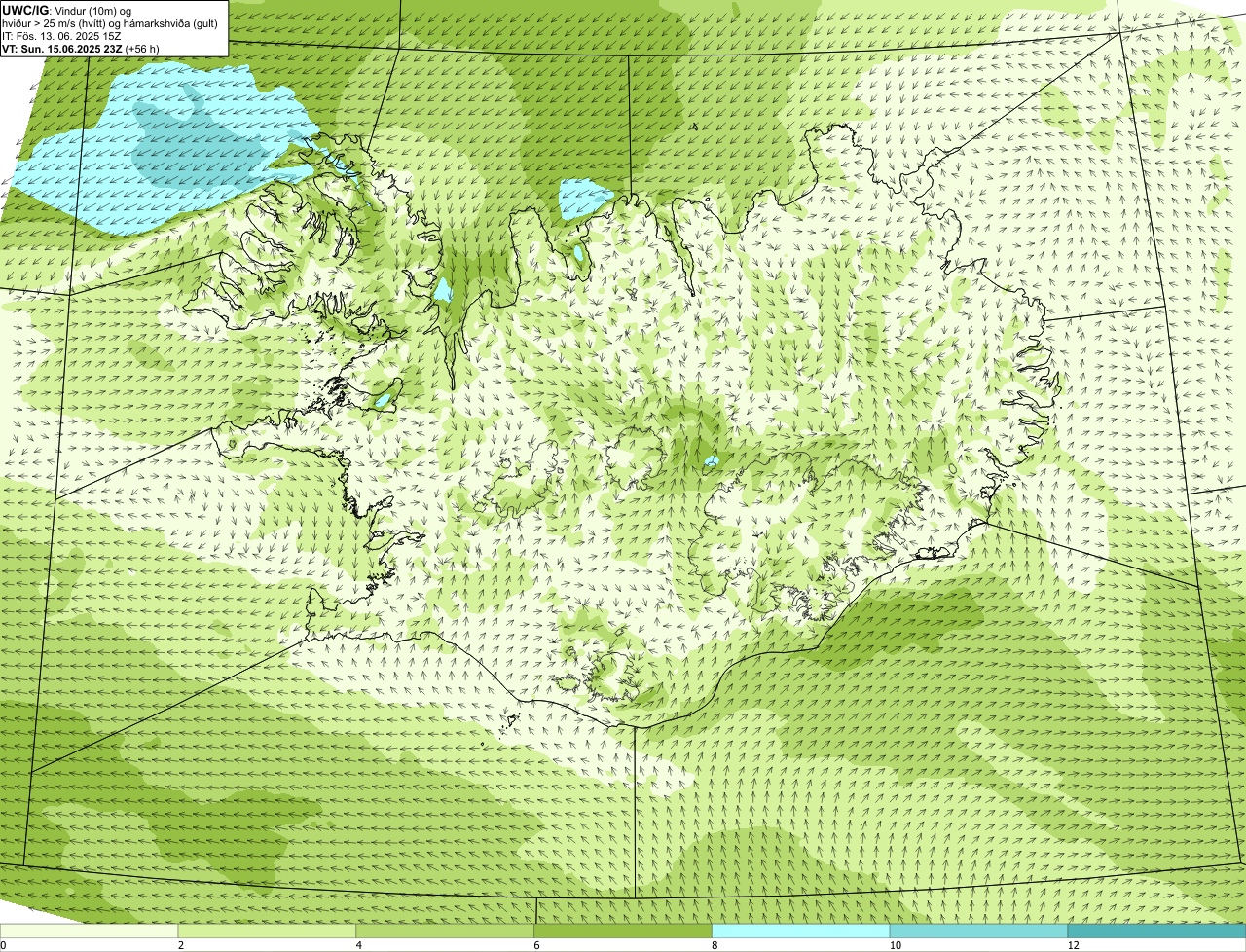
Task: Click the legend scale label '6'
Action: 535,945
